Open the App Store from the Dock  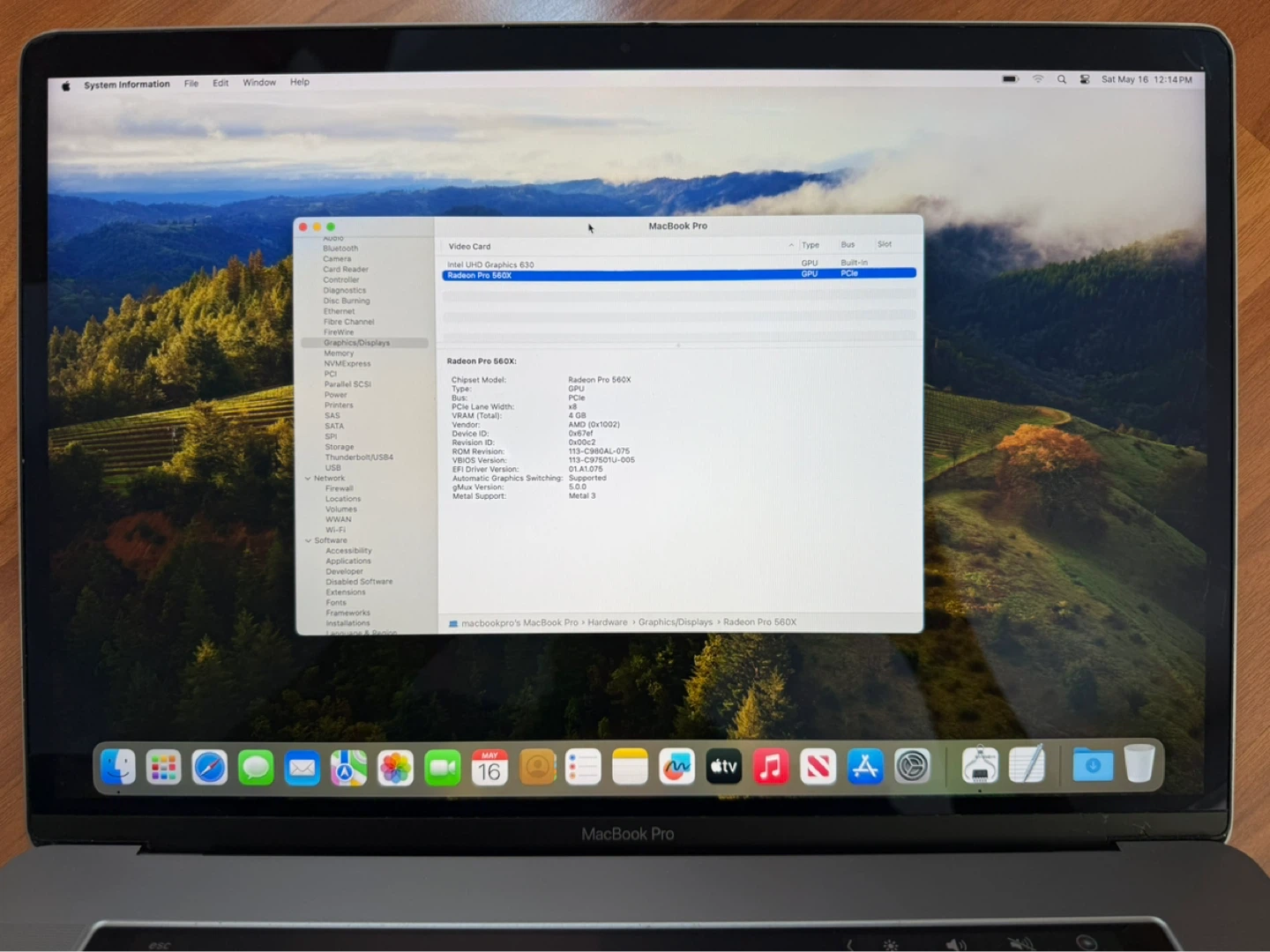tap(865, 767)
